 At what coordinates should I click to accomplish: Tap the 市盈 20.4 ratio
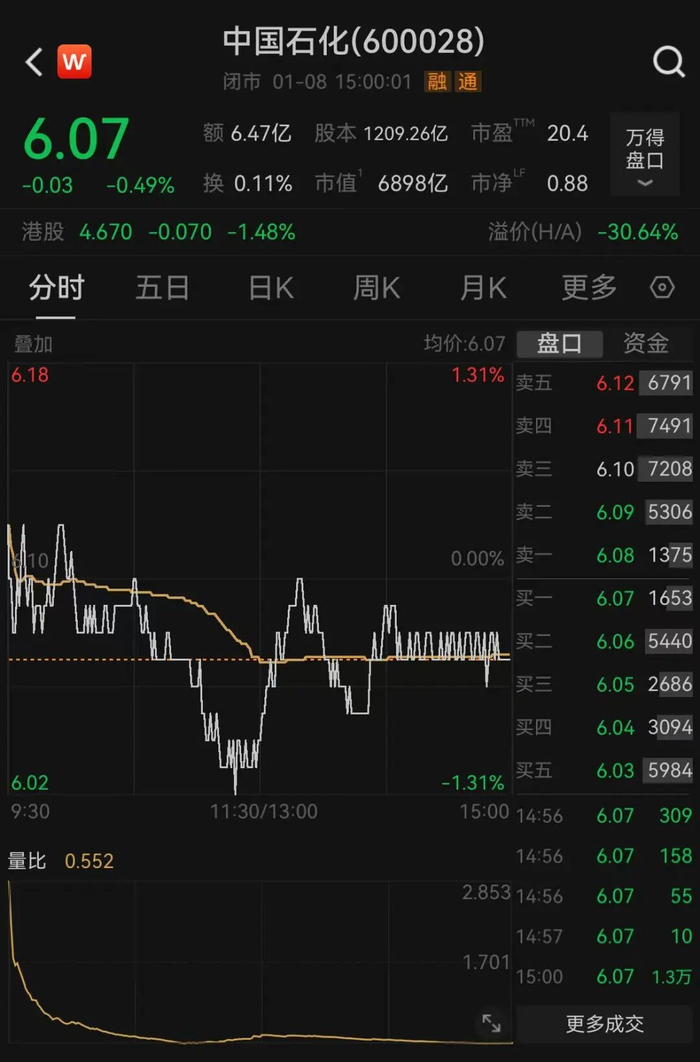click(529, 132)
